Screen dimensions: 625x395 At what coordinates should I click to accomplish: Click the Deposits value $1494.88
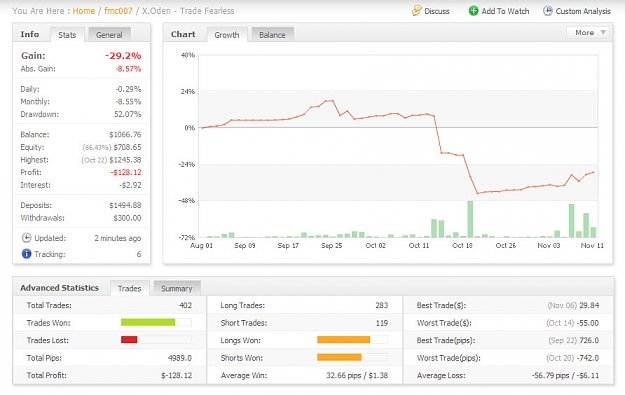(125, 205)
